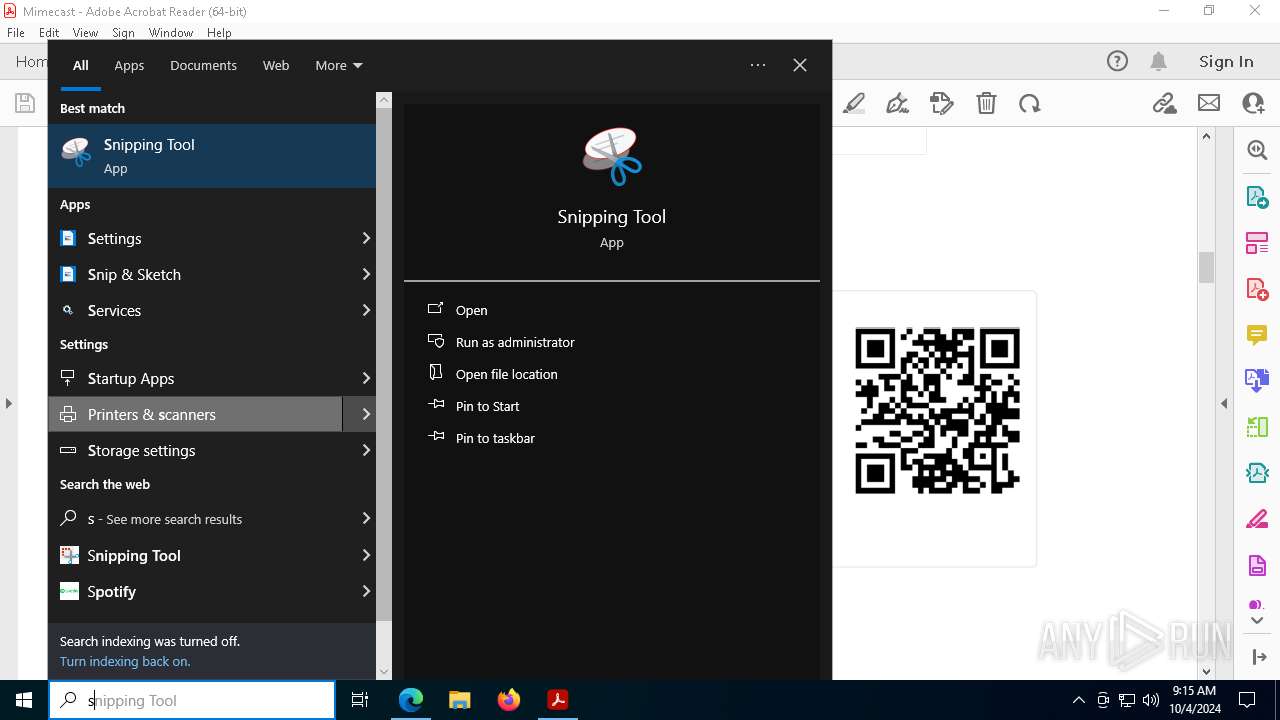This screenshot has width=1280, height=720.
Task: Show hidden system tray icons
Action: click(x=1078, y=700)
